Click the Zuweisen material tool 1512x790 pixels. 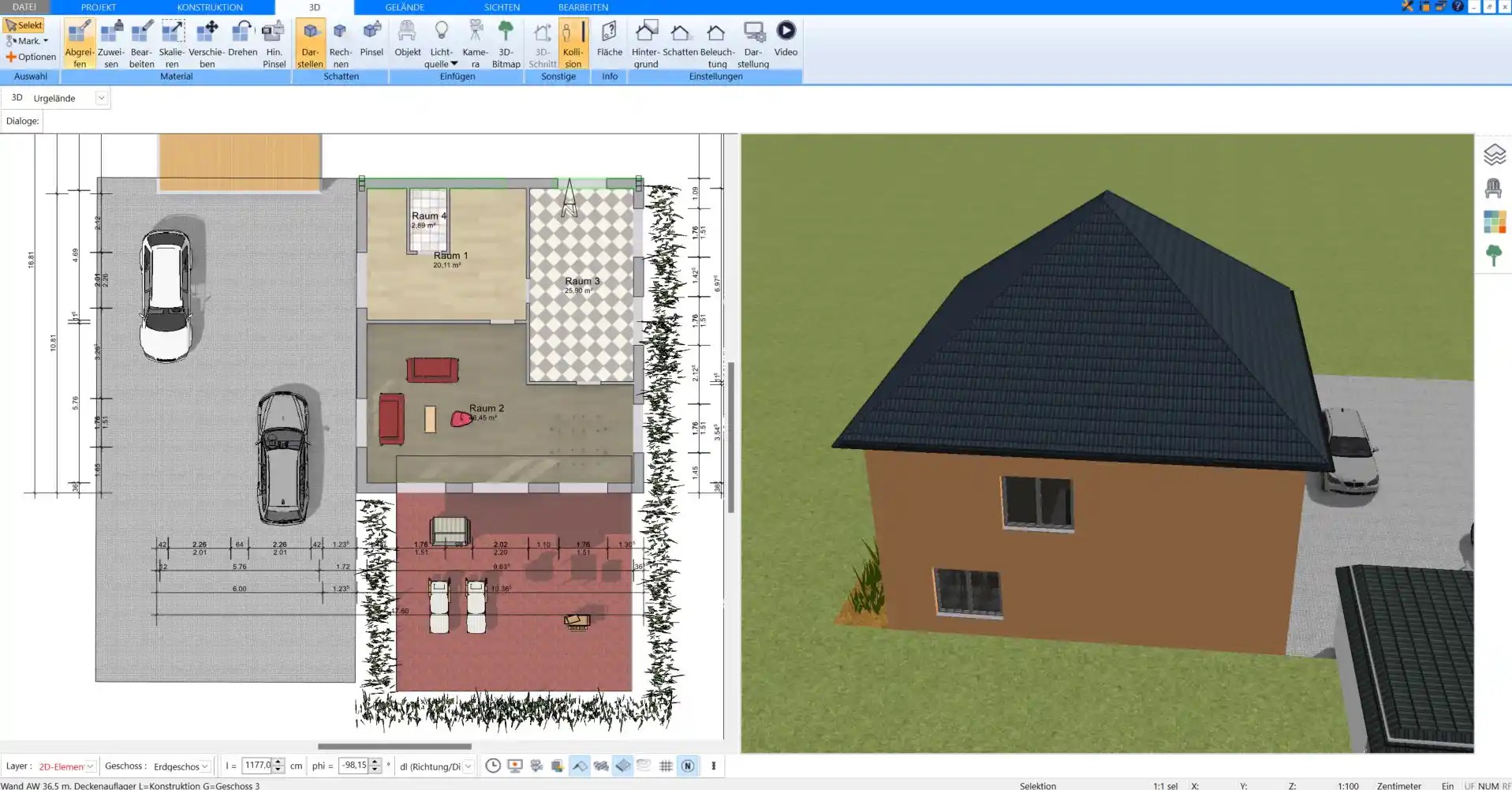111,43
